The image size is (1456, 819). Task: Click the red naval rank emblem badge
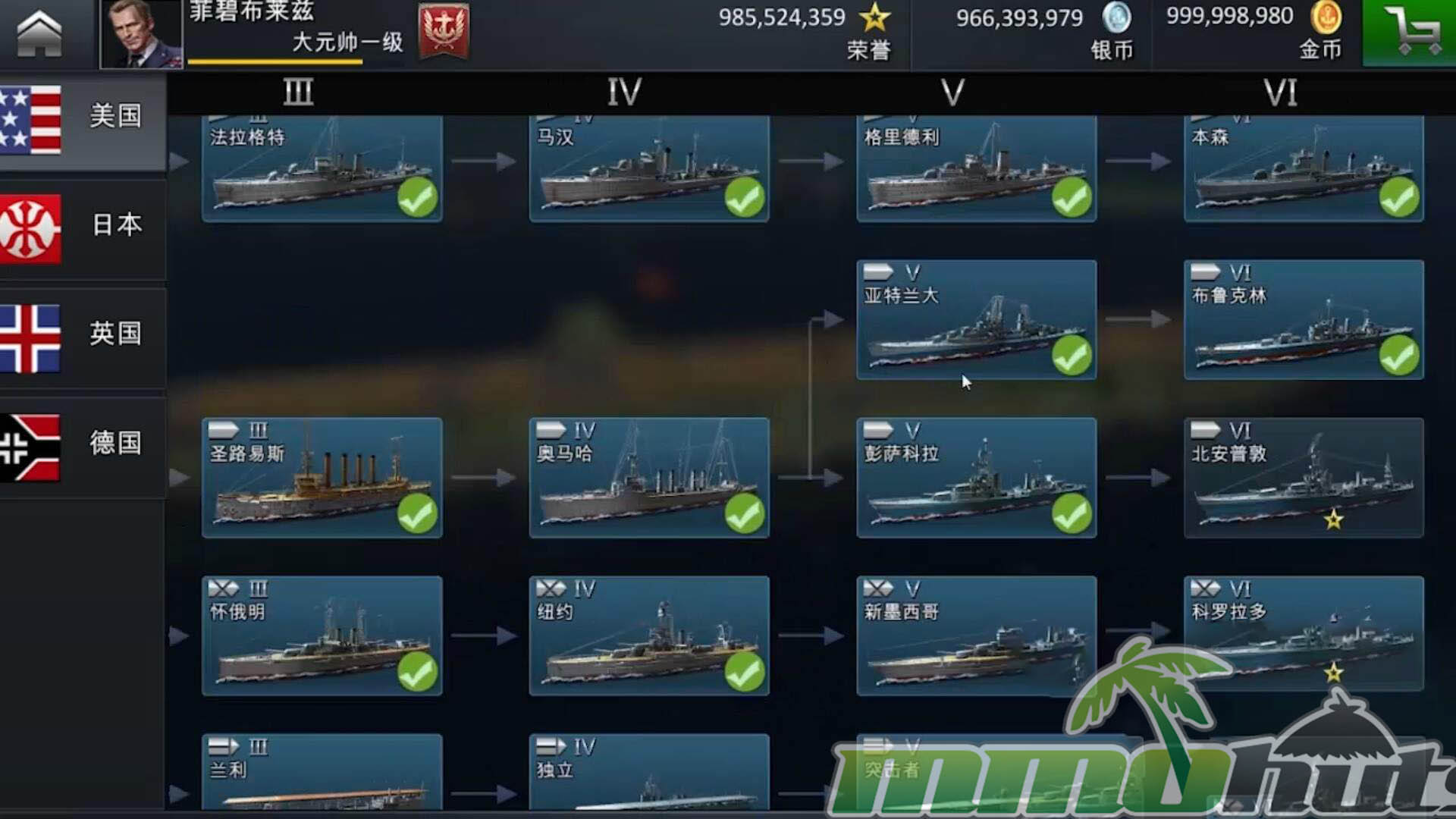444,30
